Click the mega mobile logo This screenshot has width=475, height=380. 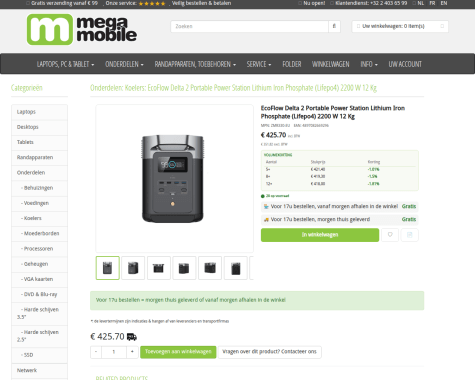click(82, 29)
